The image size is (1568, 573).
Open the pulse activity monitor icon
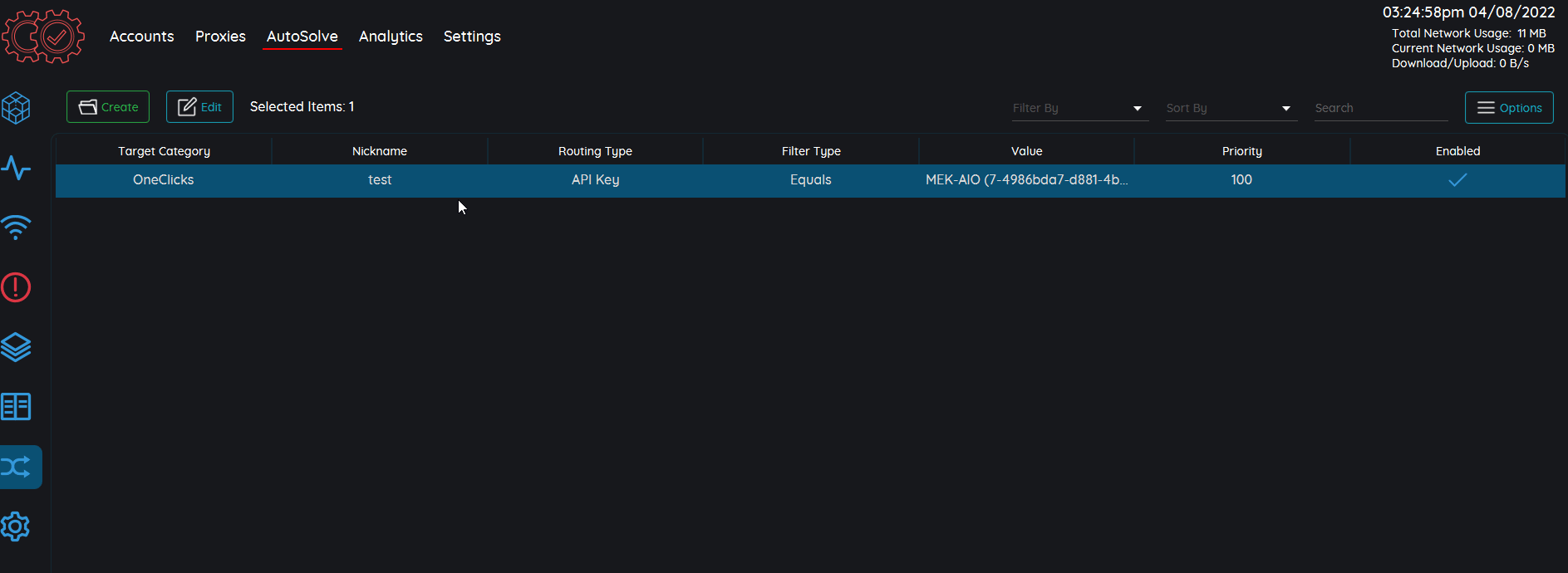pos(17,169)
